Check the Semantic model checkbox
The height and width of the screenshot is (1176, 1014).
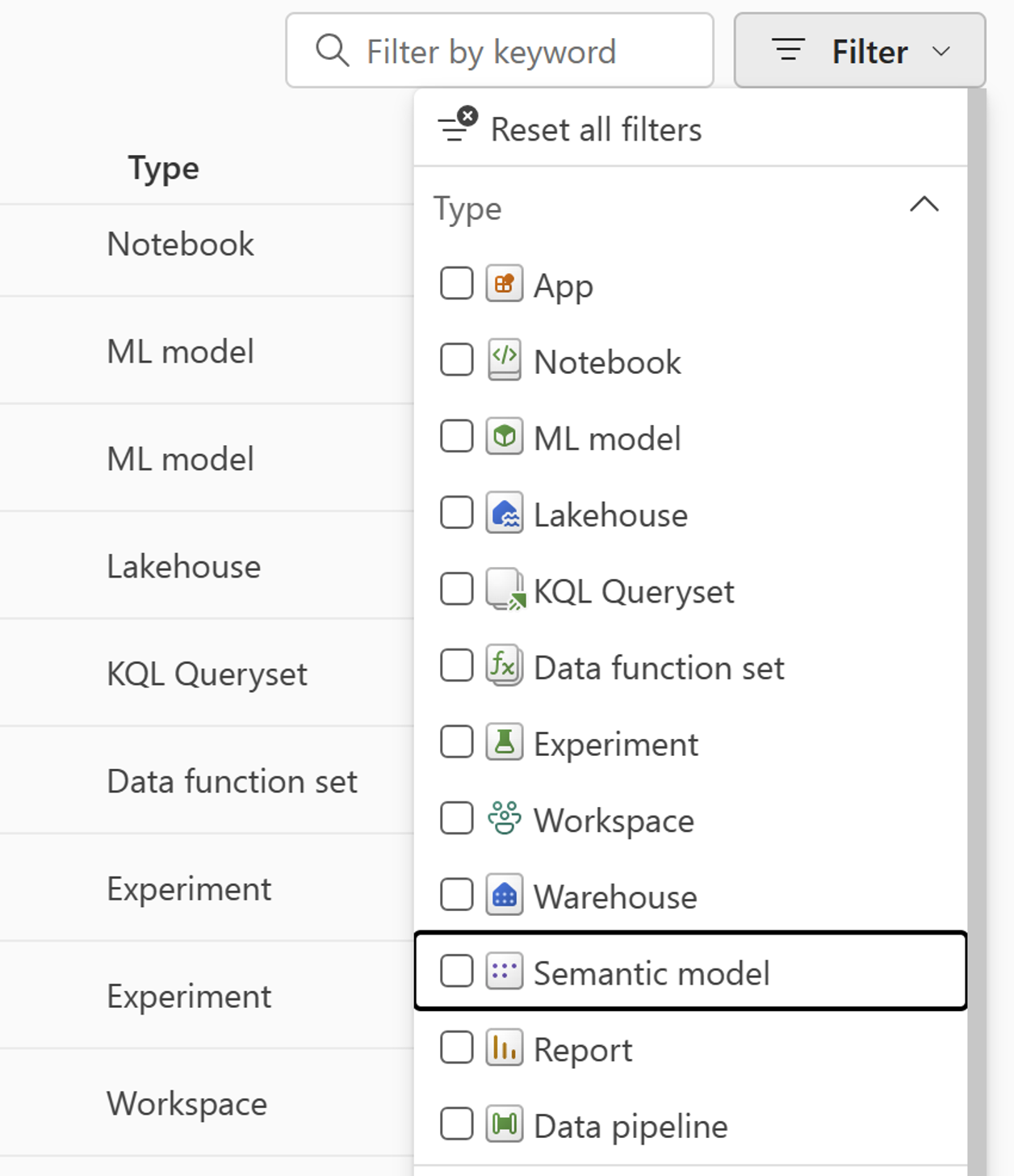click(x=457, y=971)
